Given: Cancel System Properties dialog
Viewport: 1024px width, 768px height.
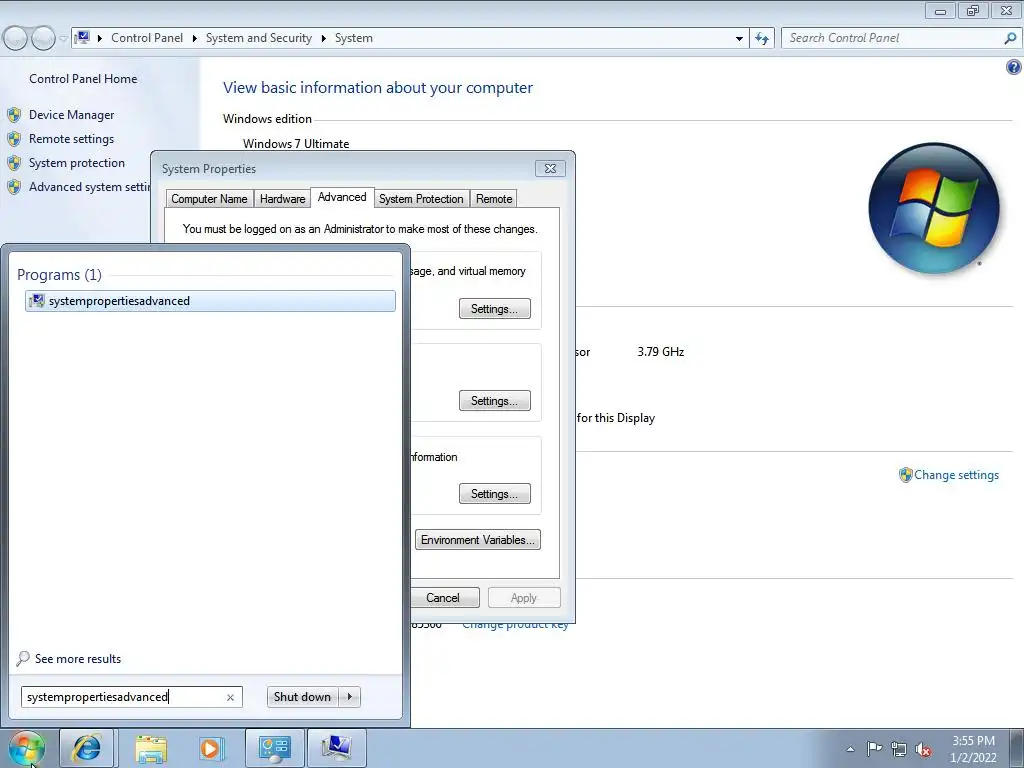Looking at the screenshot, I should coord(444,598).
